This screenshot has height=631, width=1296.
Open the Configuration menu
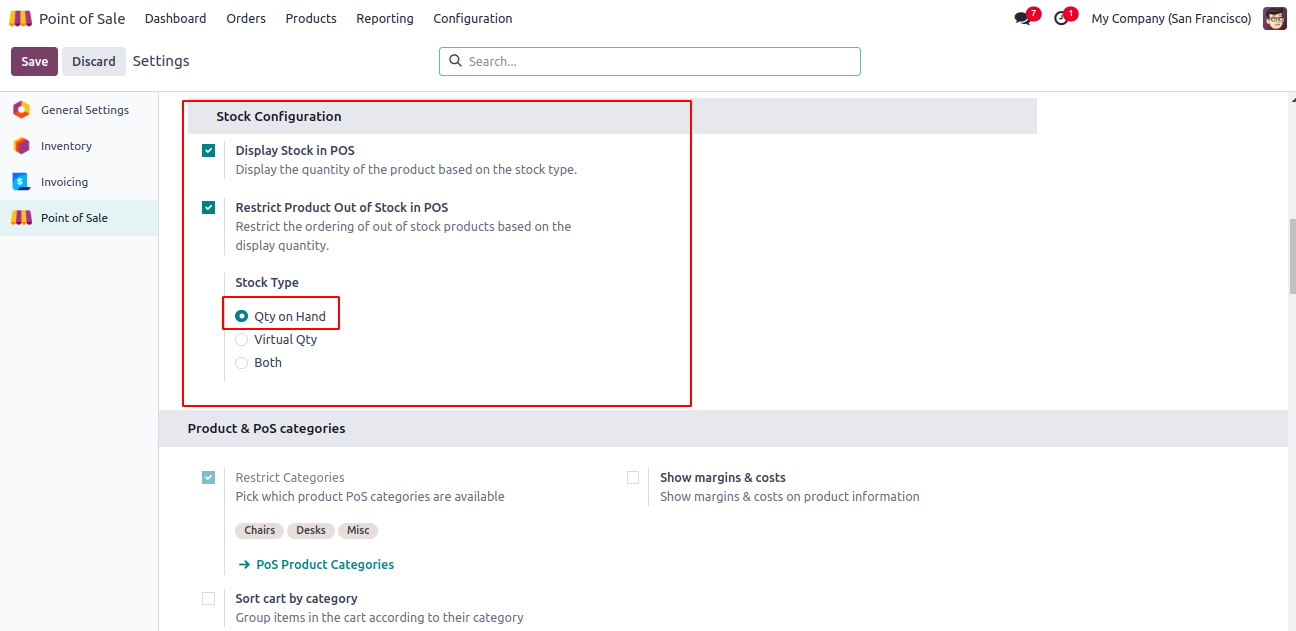473,19
